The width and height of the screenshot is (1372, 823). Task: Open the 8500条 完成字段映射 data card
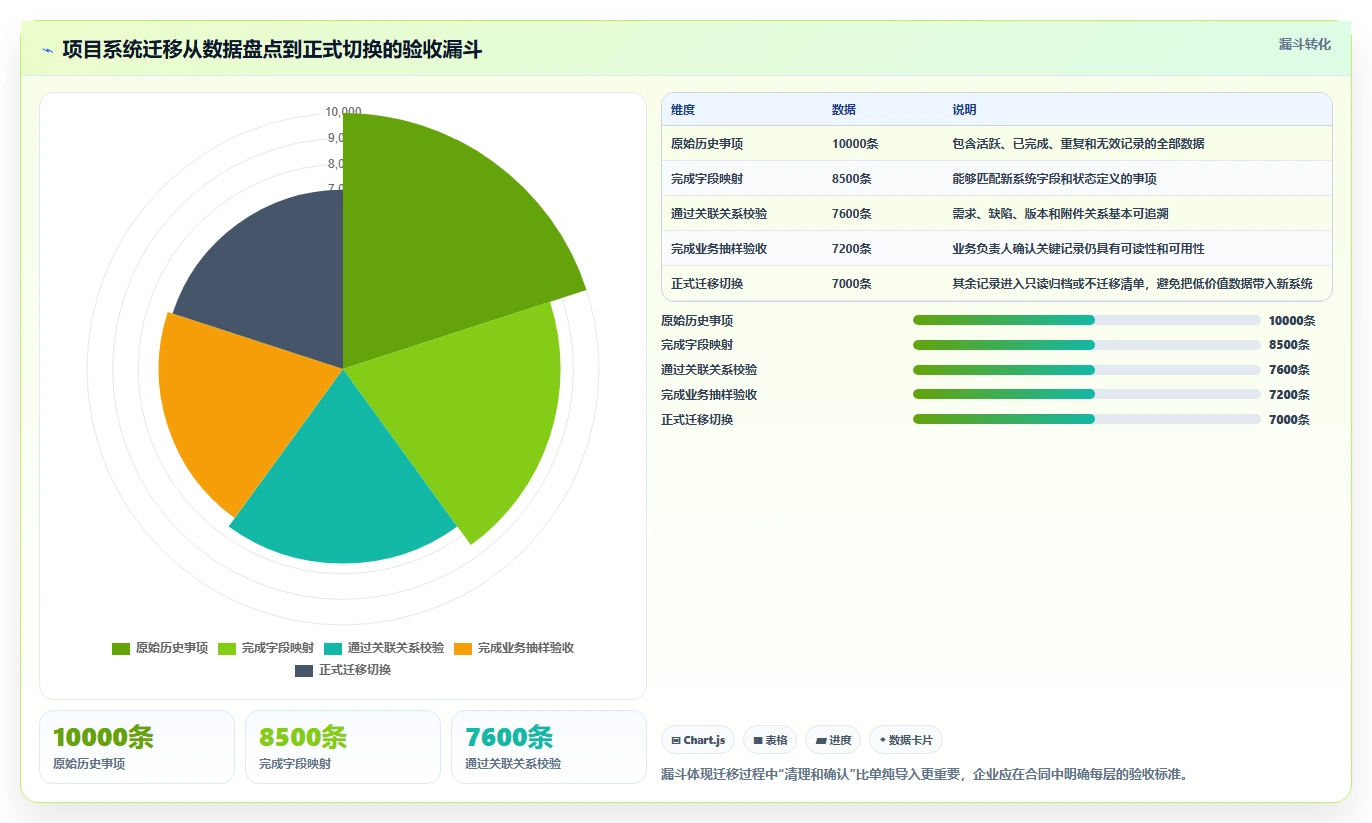pos(343,747)
